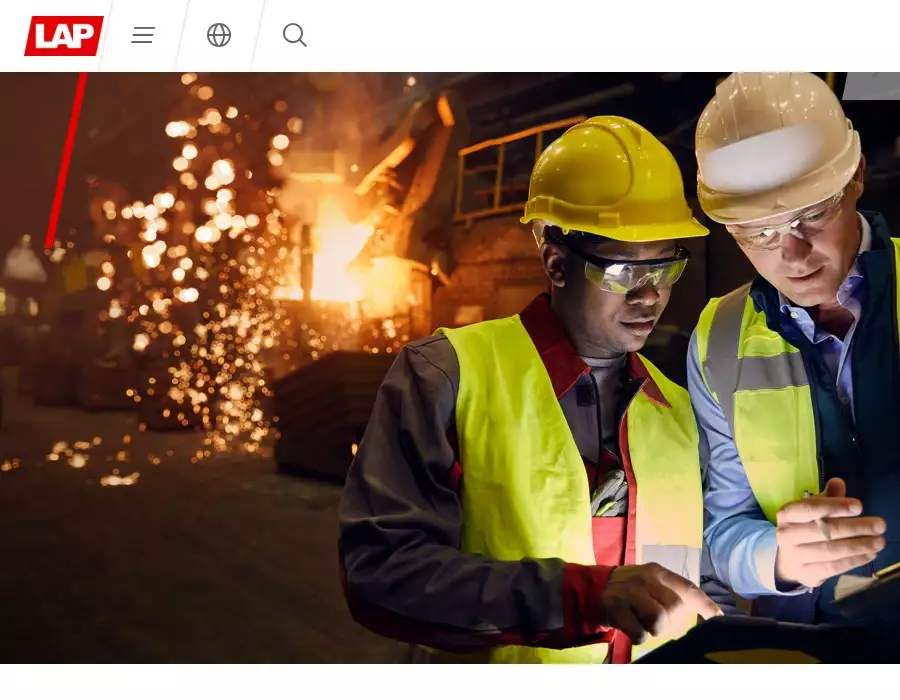Open site search via magnifier icon
The height and width of the screenshot is (700, 900).
click(294, 36)
